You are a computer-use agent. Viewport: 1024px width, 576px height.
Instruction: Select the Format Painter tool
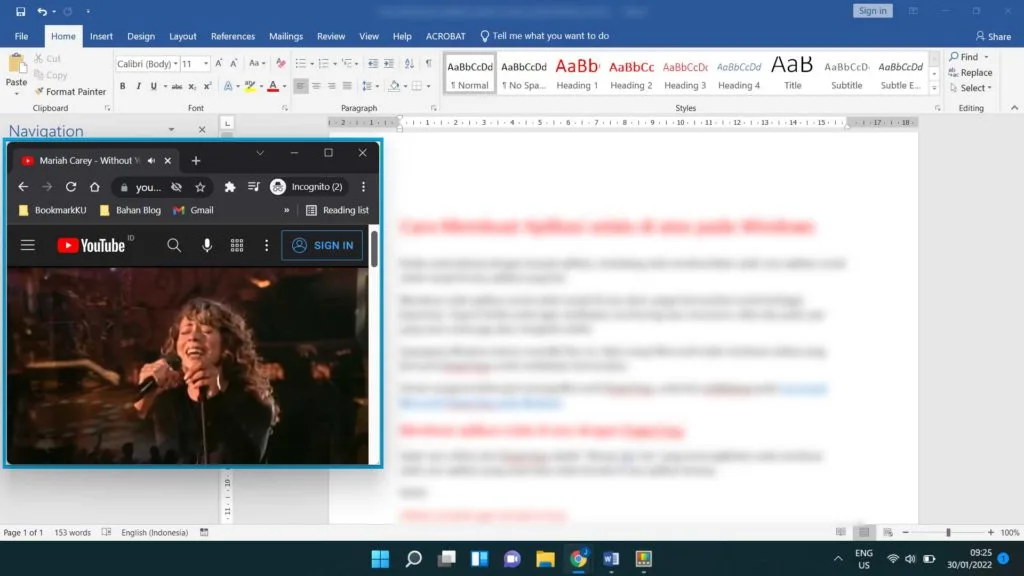(69, 91)
